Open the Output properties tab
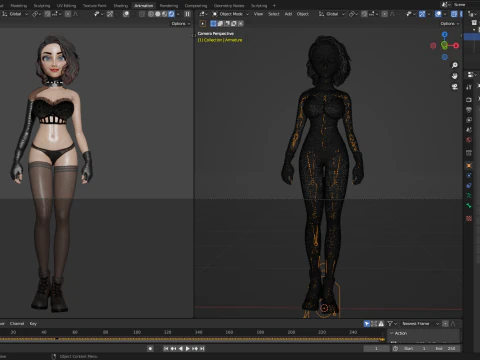This screenshot has height=360, width=480. [x=469, y=110]
